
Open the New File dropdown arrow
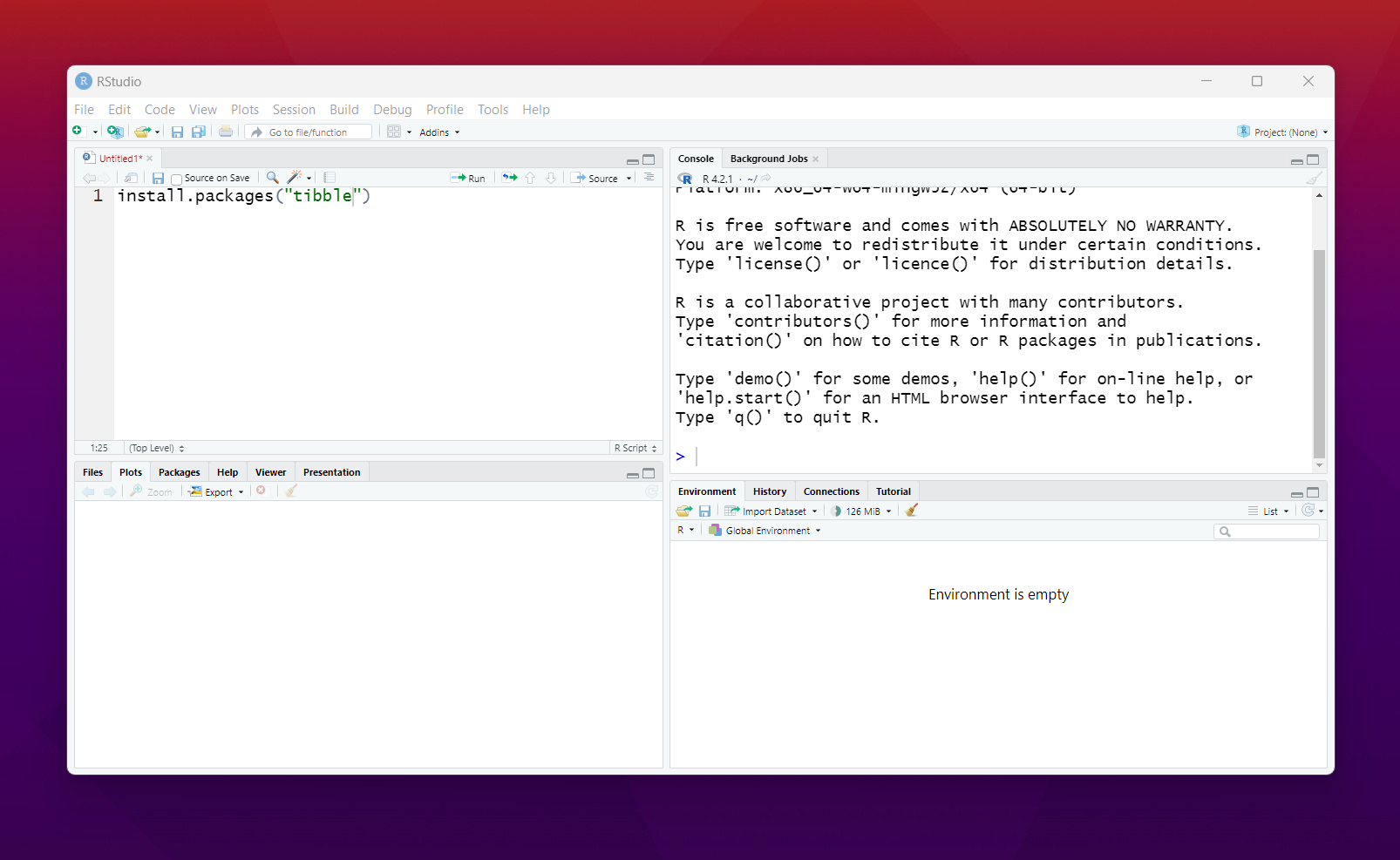coord(95,132)
